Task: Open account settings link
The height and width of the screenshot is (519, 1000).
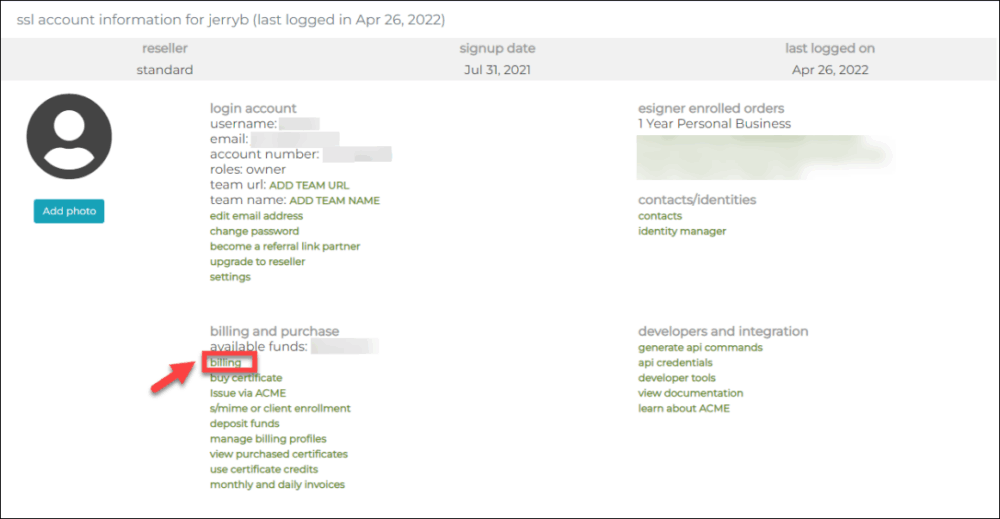Action: tap(230, 277)
